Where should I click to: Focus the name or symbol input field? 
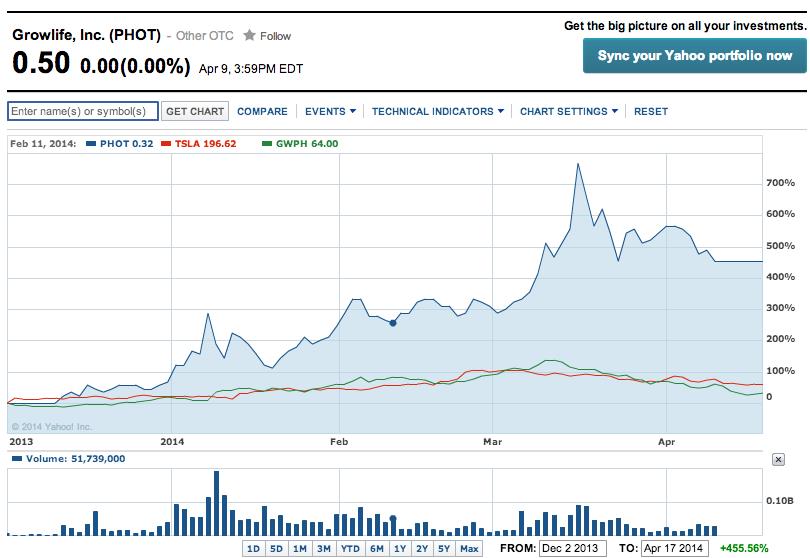pos(83,111)
